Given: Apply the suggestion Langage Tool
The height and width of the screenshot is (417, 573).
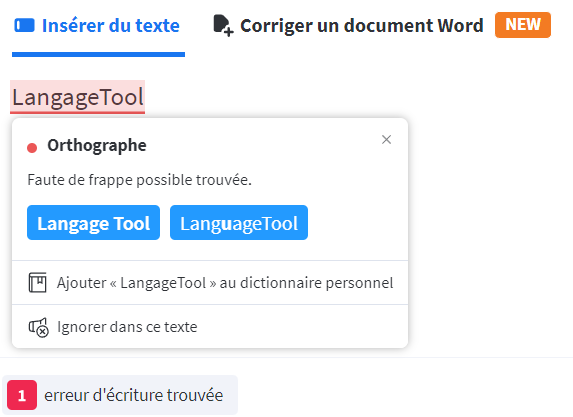Looking at the screenshot, I should tap(94, 223).
